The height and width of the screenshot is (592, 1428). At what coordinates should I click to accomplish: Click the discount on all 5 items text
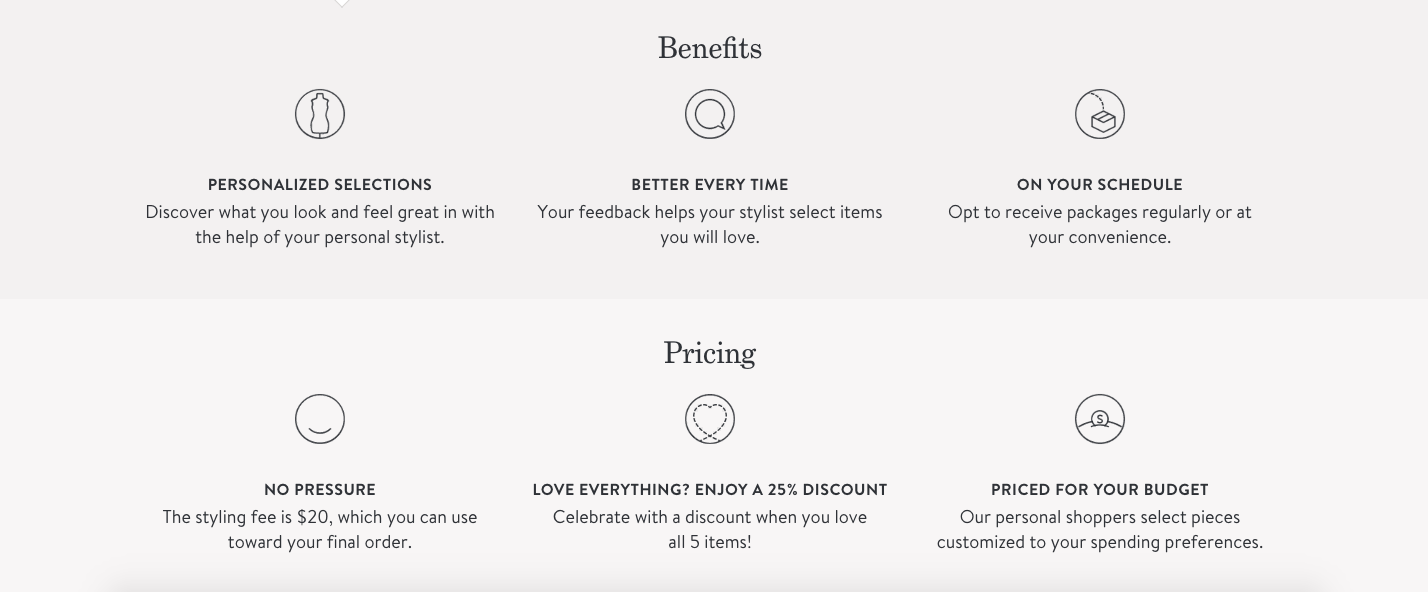click(x=710, y=530)
